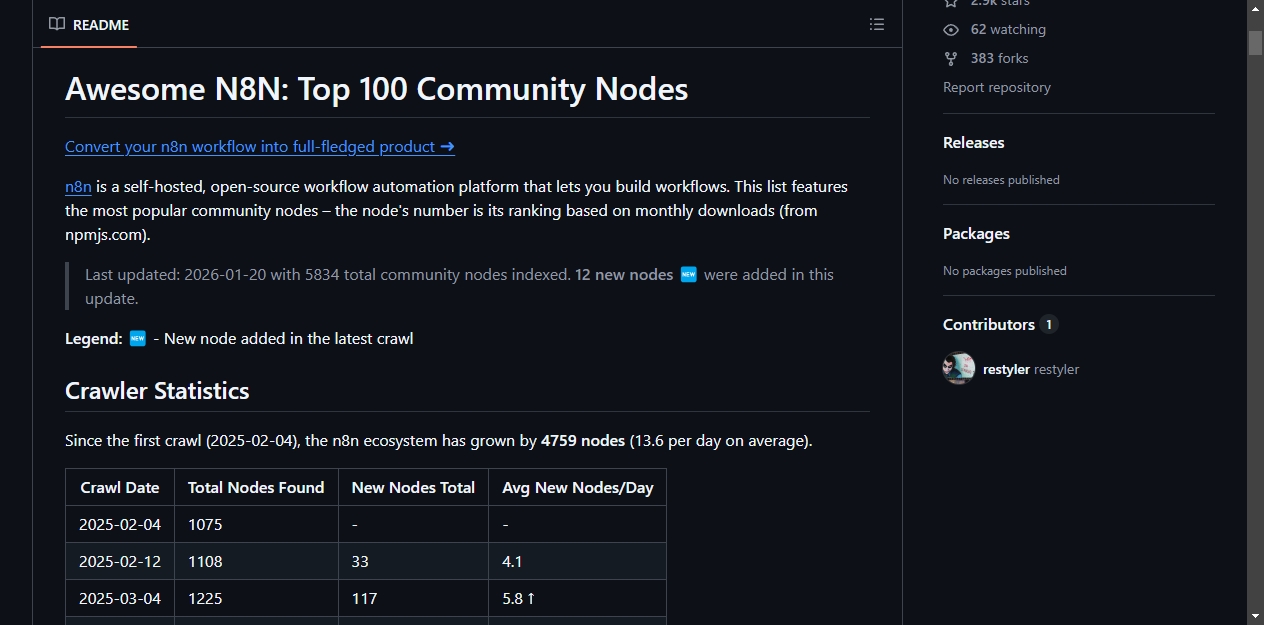Click the page scrollbar down arrow

click(1255, 615)
